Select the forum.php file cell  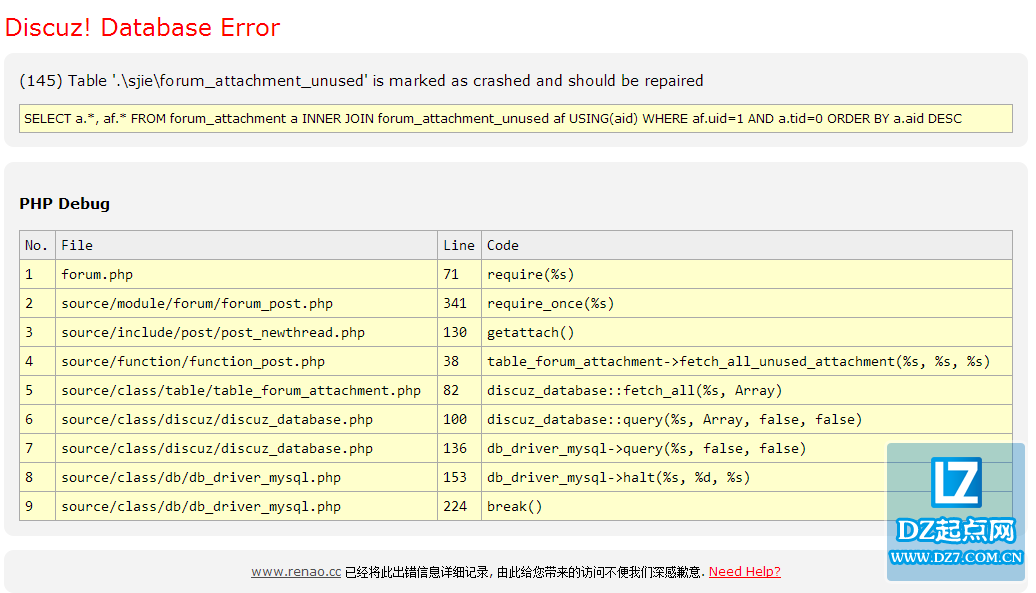pyautogui.click(x=246, y=274)
